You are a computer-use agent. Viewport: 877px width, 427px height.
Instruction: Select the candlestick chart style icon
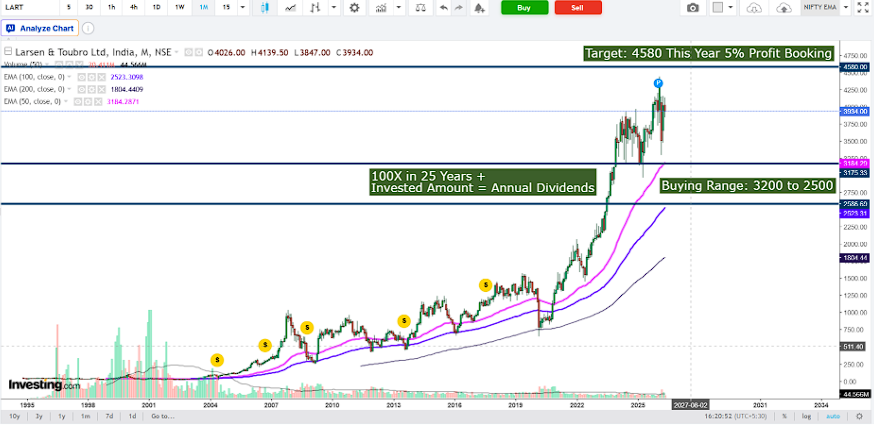265,7
